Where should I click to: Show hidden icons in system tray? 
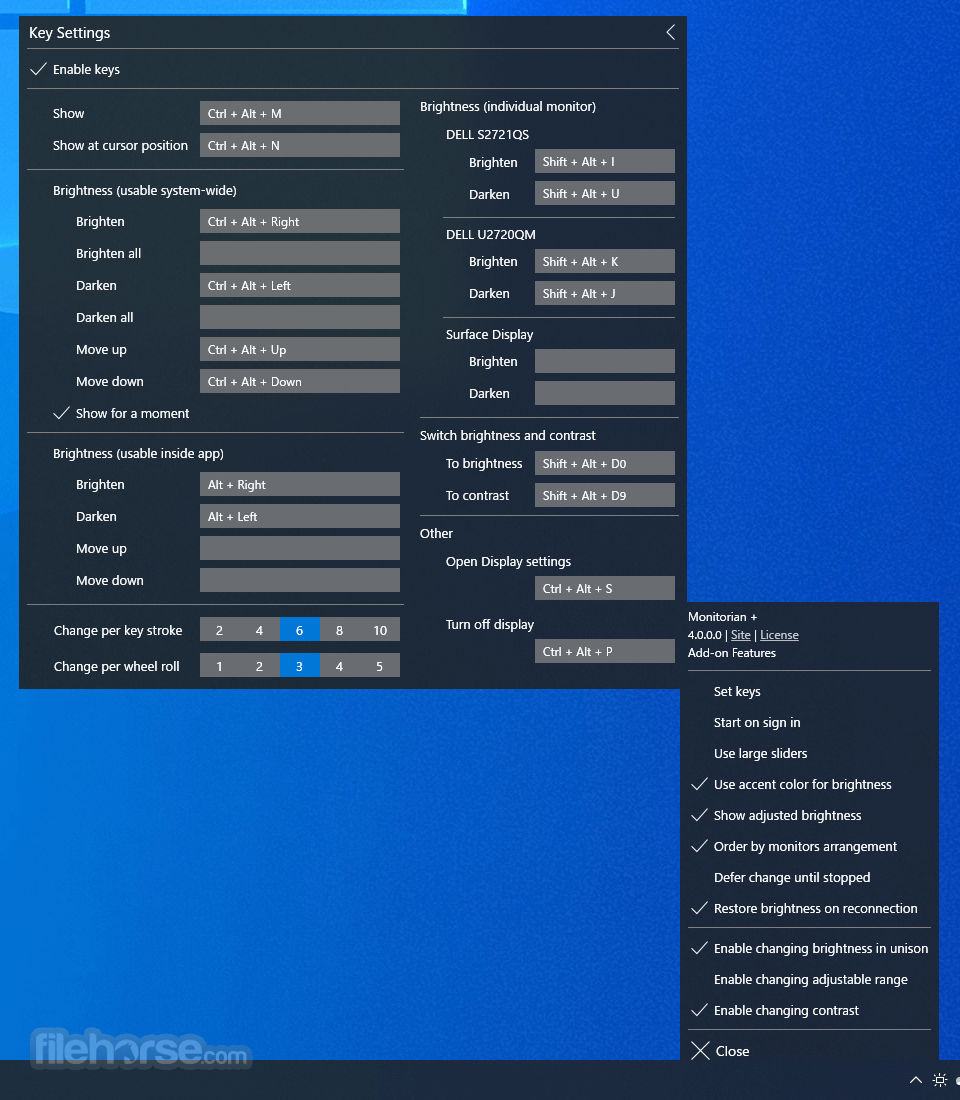(x=916, y=1080)
